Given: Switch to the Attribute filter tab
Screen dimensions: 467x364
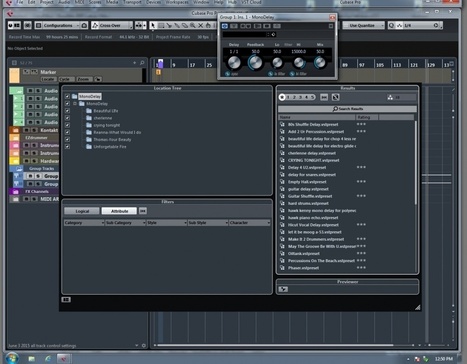Looking at the screenshot, I should (119, 211).
